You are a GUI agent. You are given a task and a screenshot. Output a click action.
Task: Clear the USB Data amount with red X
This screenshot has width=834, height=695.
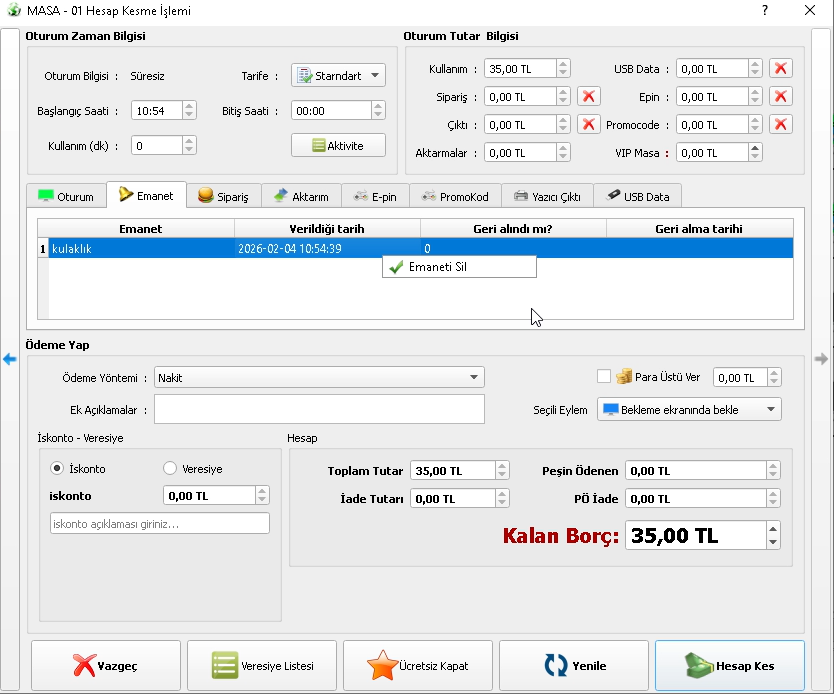click(781, 69)
